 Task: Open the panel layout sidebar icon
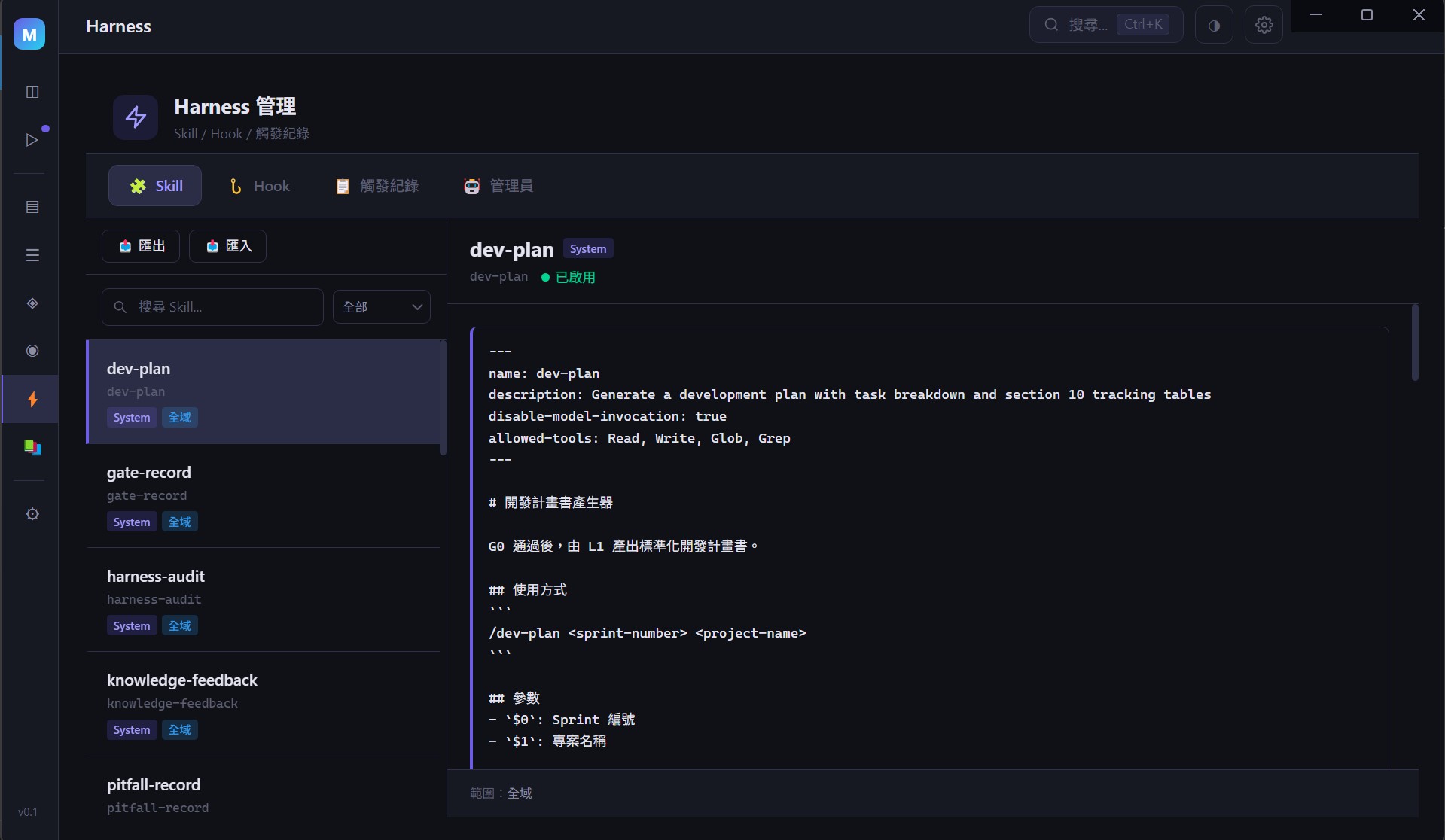32,92
